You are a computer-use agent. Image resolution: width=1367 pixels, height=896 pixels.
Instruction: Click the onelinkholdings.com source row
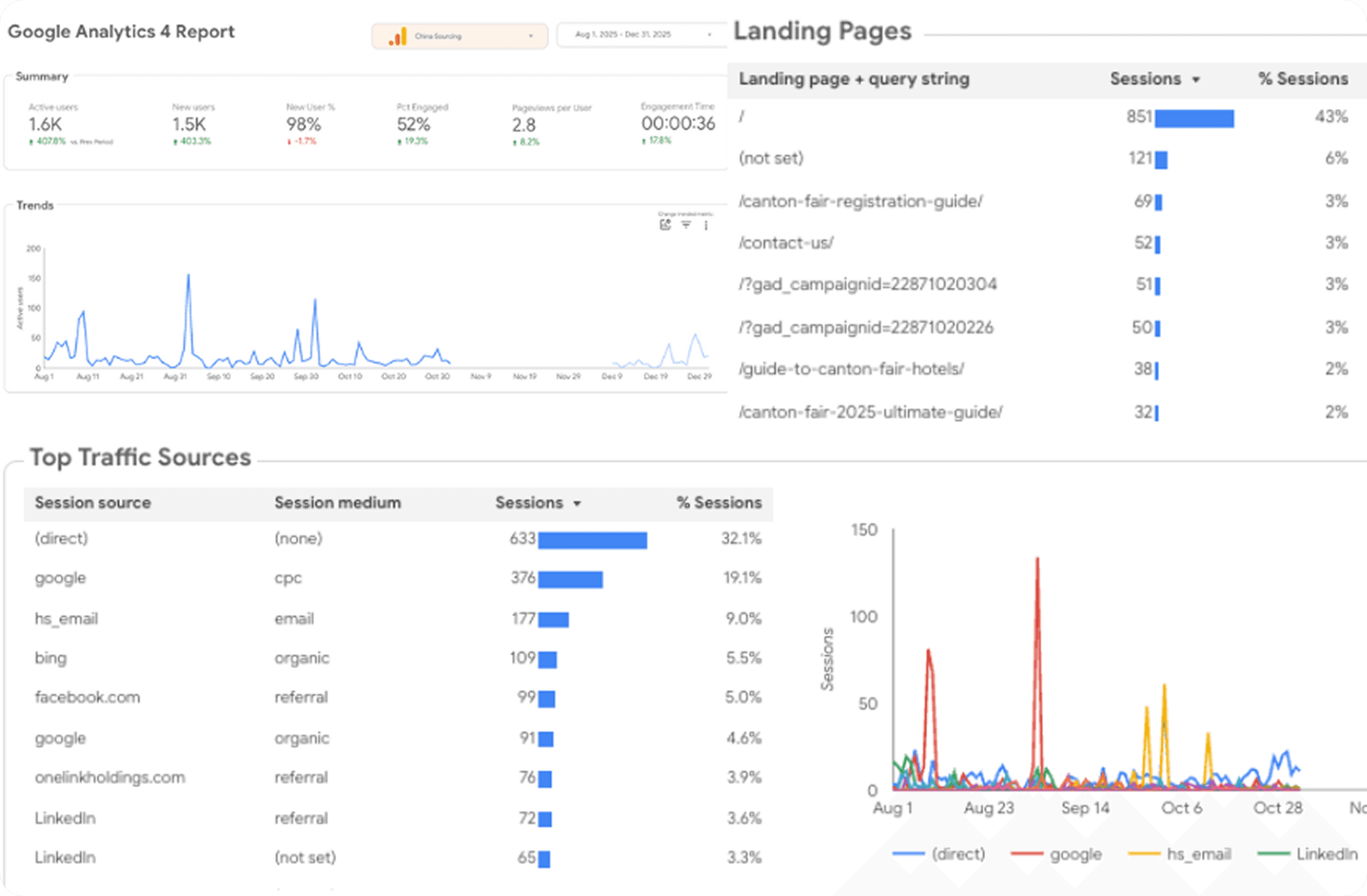[110, 777]
